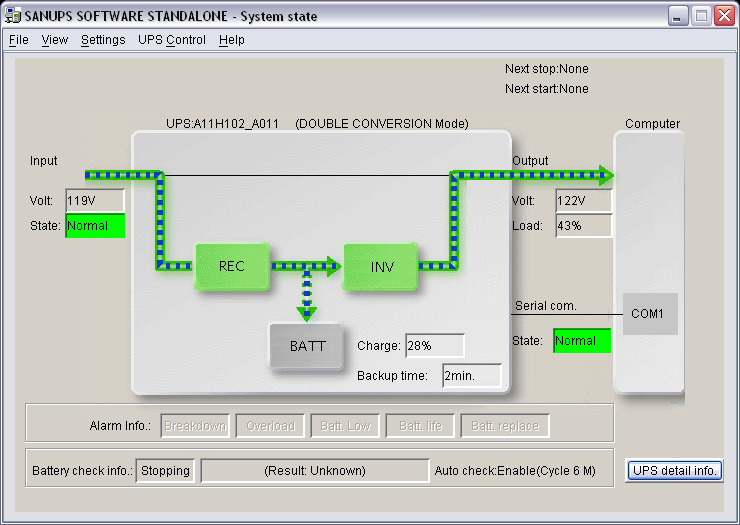740x525 pixels.
Task: Click the output arrow toward Computer
Action: pyautogui.click(x=533, y=175)
